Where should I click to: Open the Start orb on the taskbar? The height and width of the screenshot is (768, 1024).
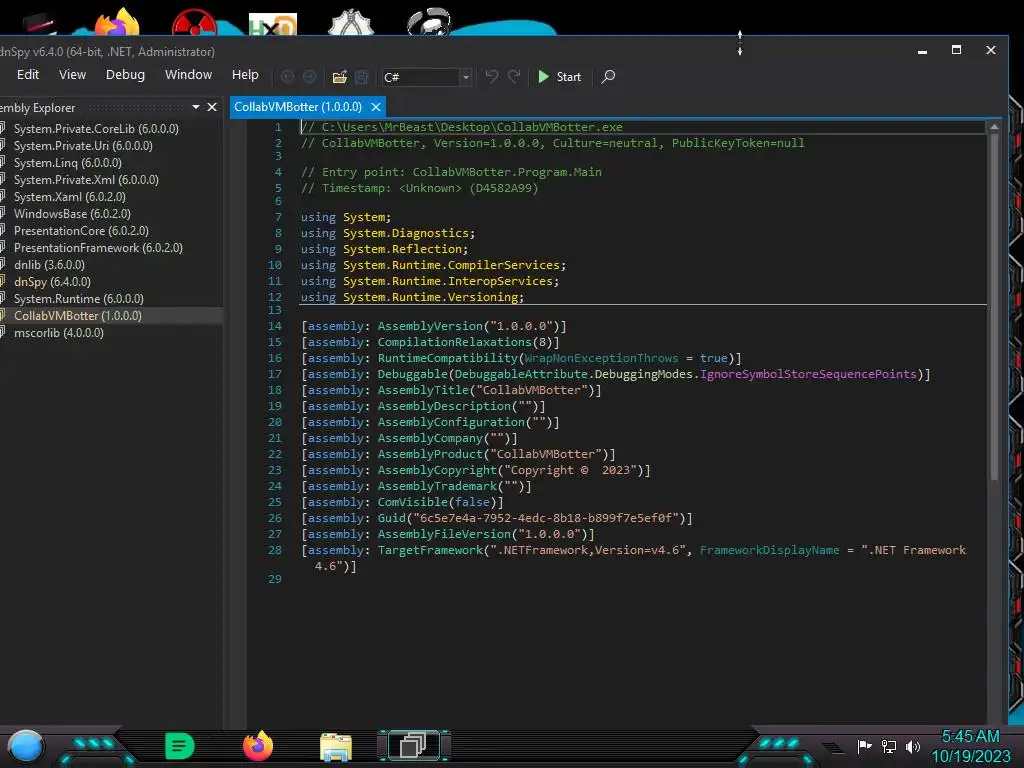click(25, 746)
